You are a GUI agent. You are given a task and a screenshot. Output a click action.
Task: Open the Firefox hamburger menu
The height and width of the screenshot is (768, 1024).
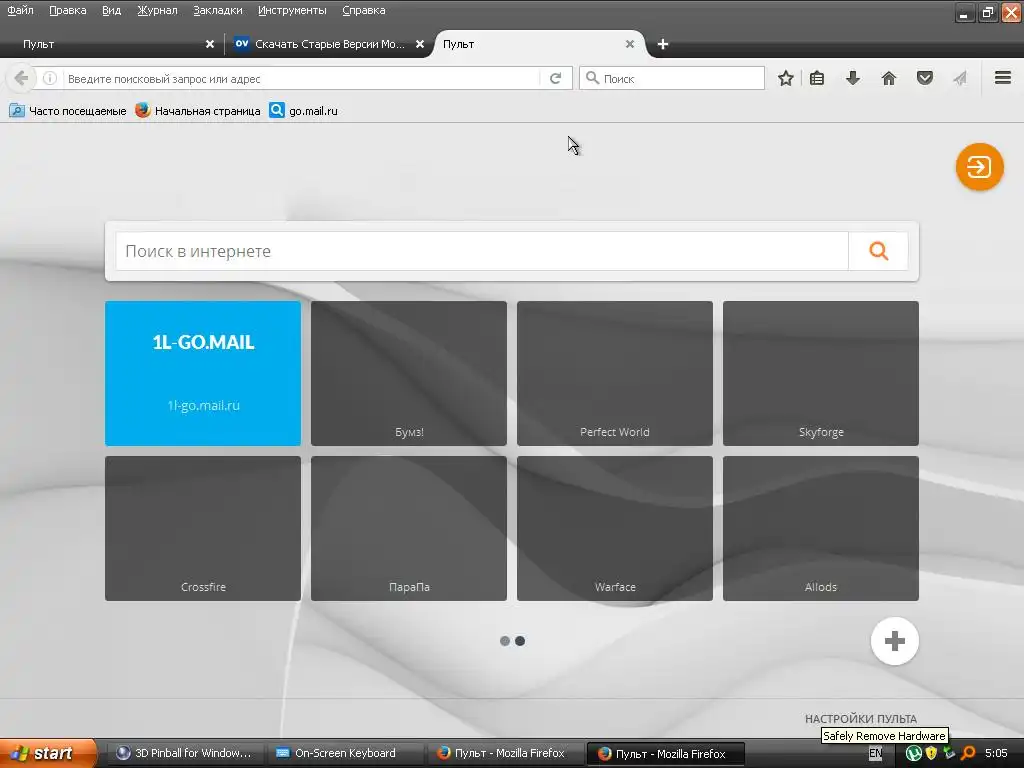pyautogui.click(x=1003, y=78)
